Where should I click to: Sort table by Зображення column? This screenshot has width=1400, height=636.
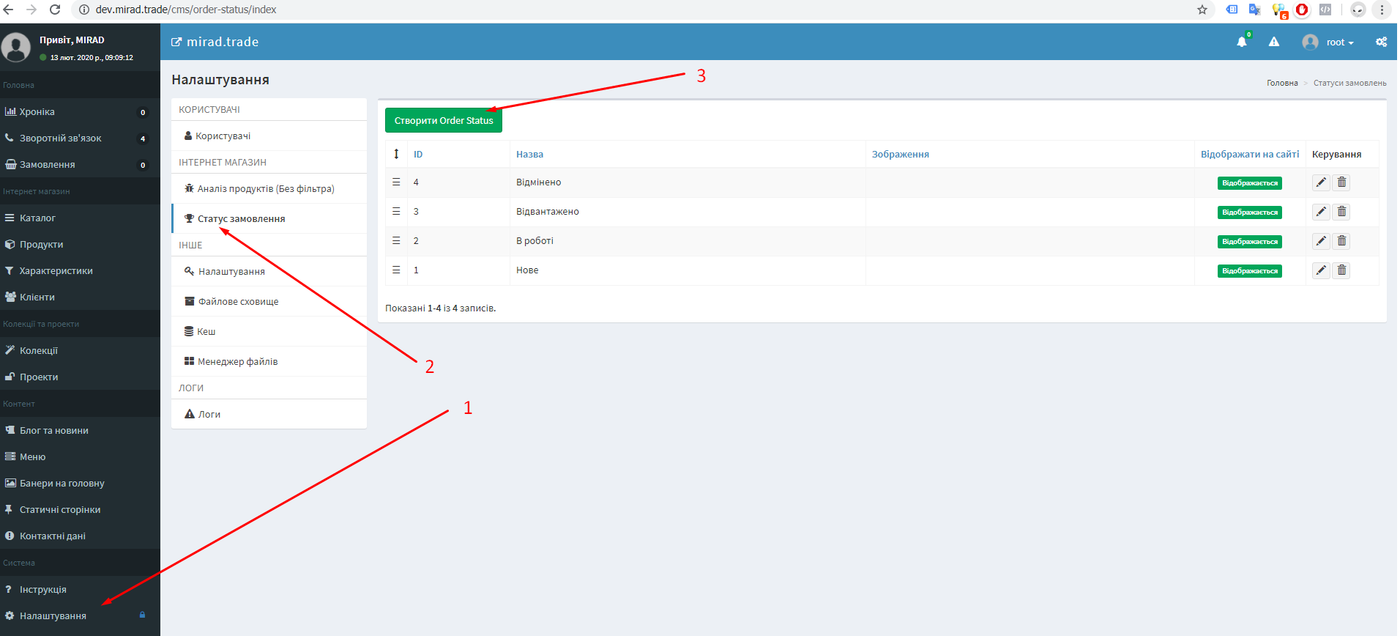[900, 154]
